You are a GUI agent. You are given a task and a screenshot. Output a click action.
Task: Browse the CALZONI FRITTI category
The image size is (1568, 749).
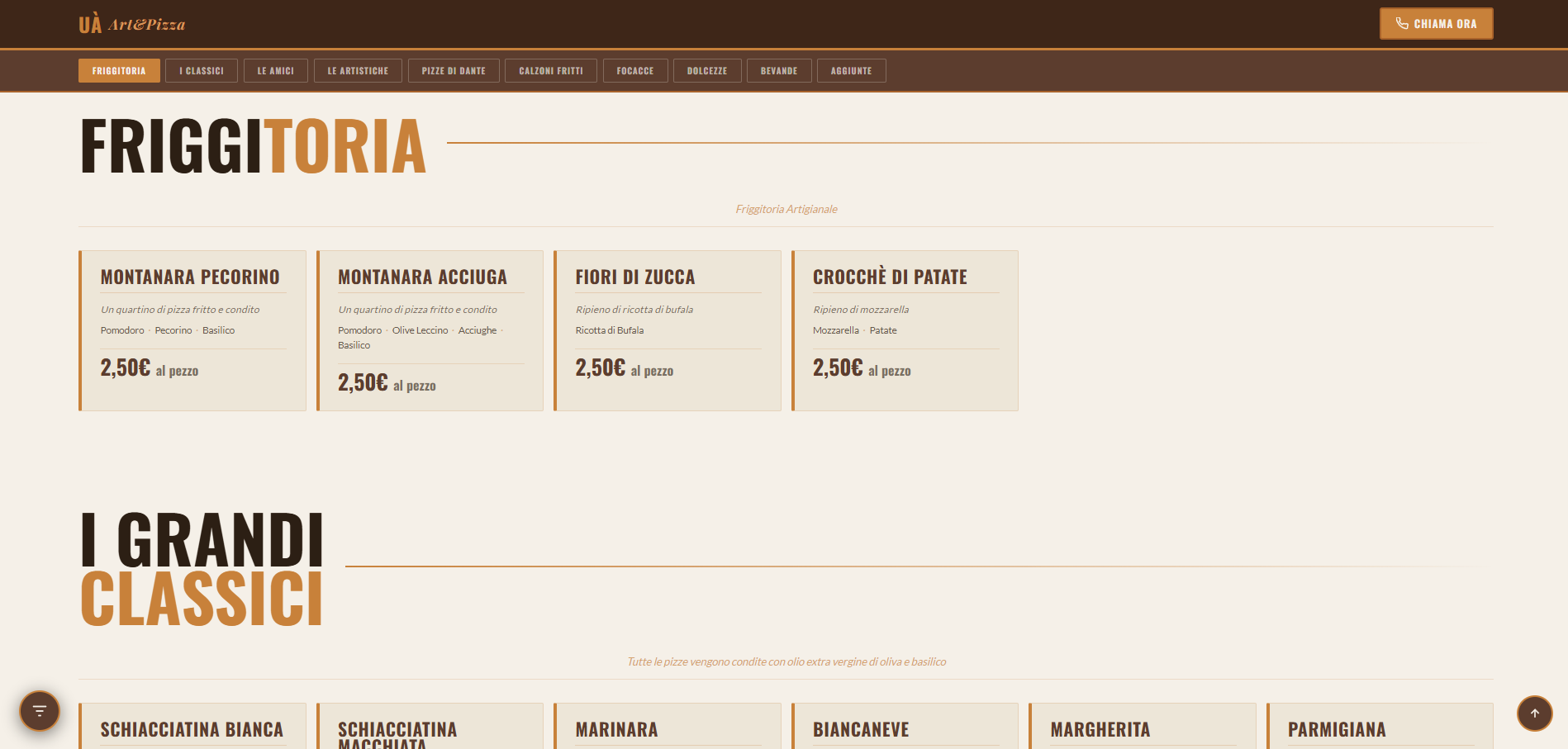(x=550, y=70)
